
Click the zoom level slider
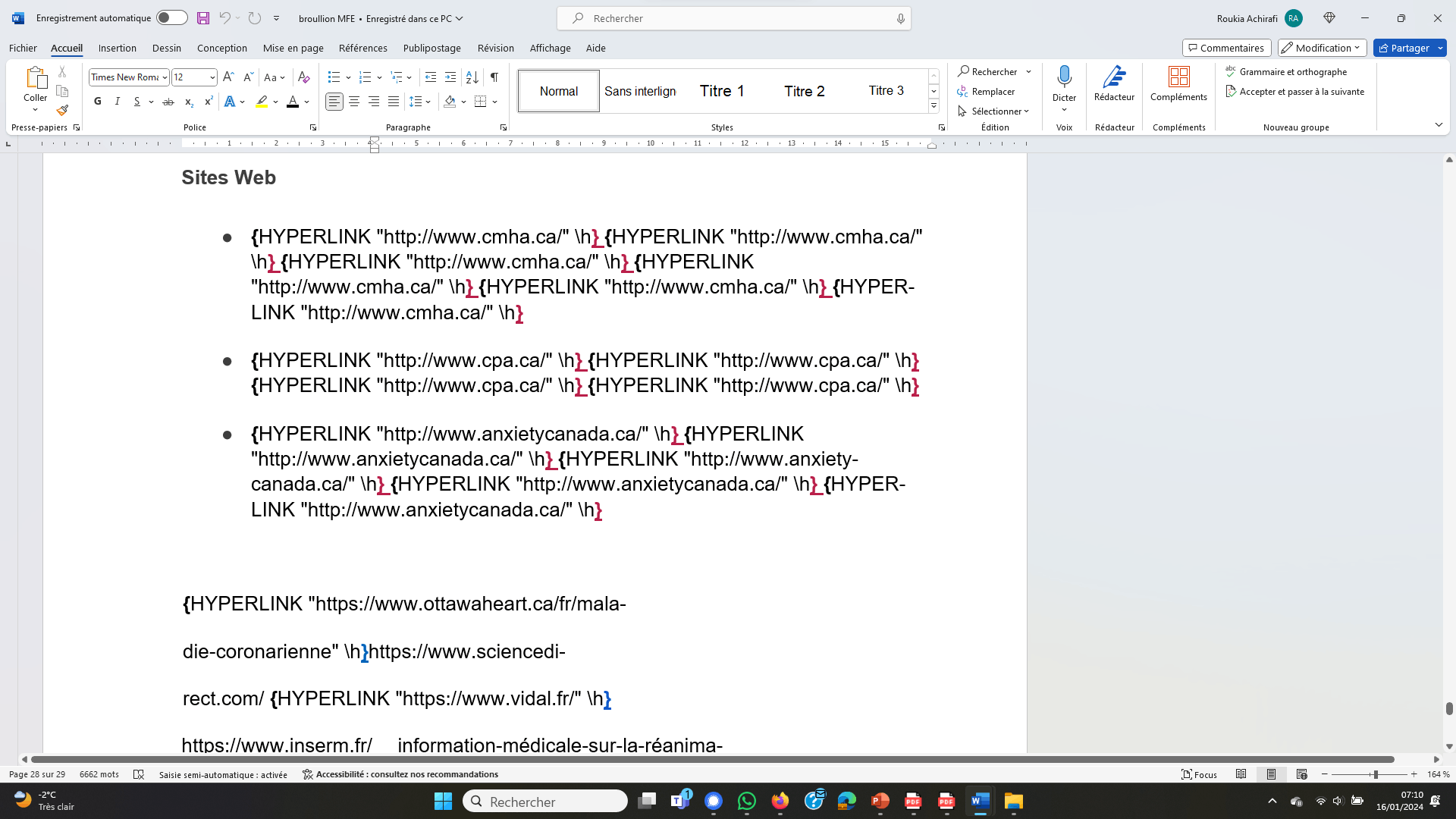coord(1375,774)
